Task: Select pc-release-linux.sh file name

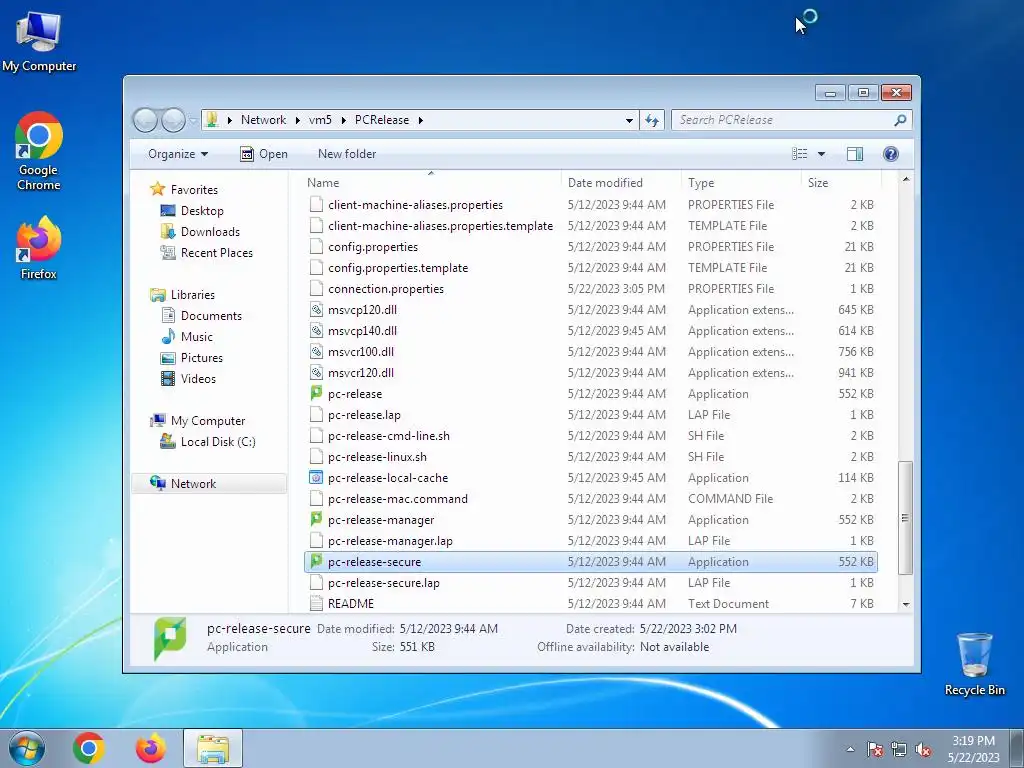Action: [x=377, y=456]
